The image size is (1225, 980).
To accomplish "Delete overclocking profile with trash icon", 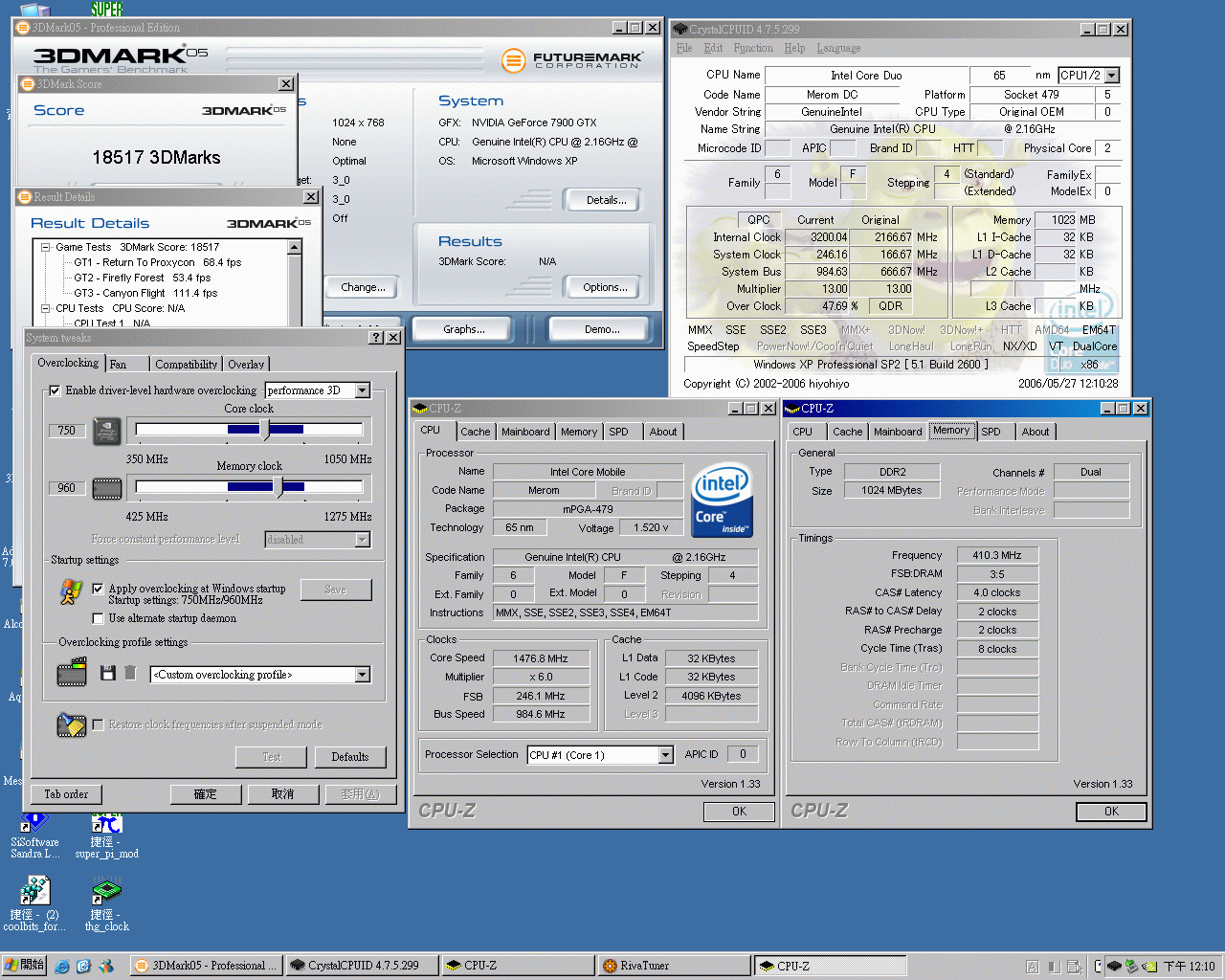I will 130,674.
